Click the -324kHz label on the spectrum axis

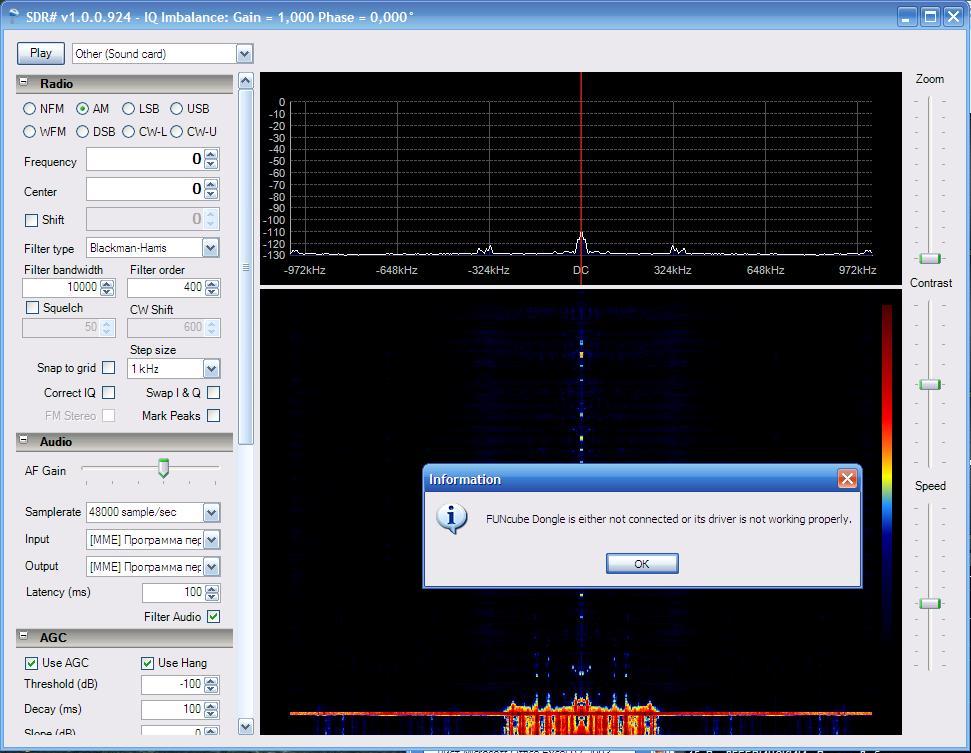(489, 271)
